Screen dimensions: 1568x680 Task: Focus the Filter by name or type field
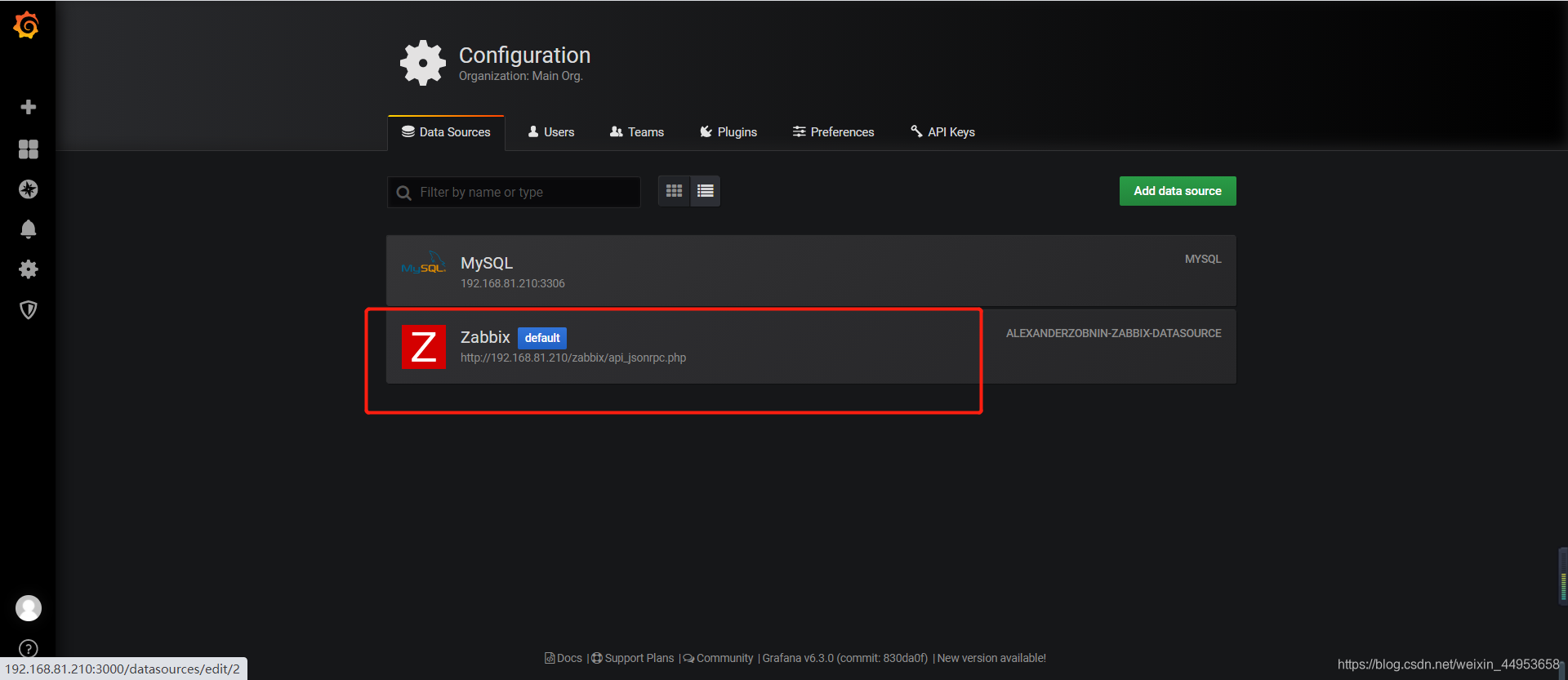click(x=514, y=192)
